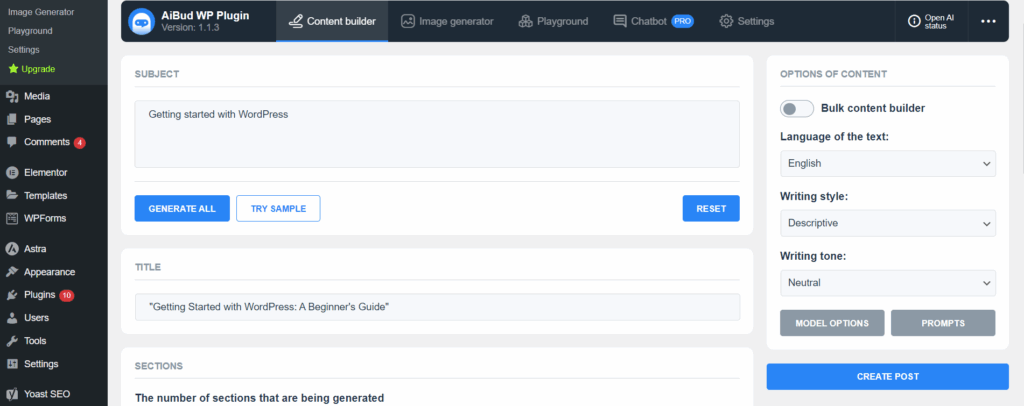This screenshot has height=406, width=1024.
Task: Click the PRO badge beside Chatbot
Action: click(682, 22)
